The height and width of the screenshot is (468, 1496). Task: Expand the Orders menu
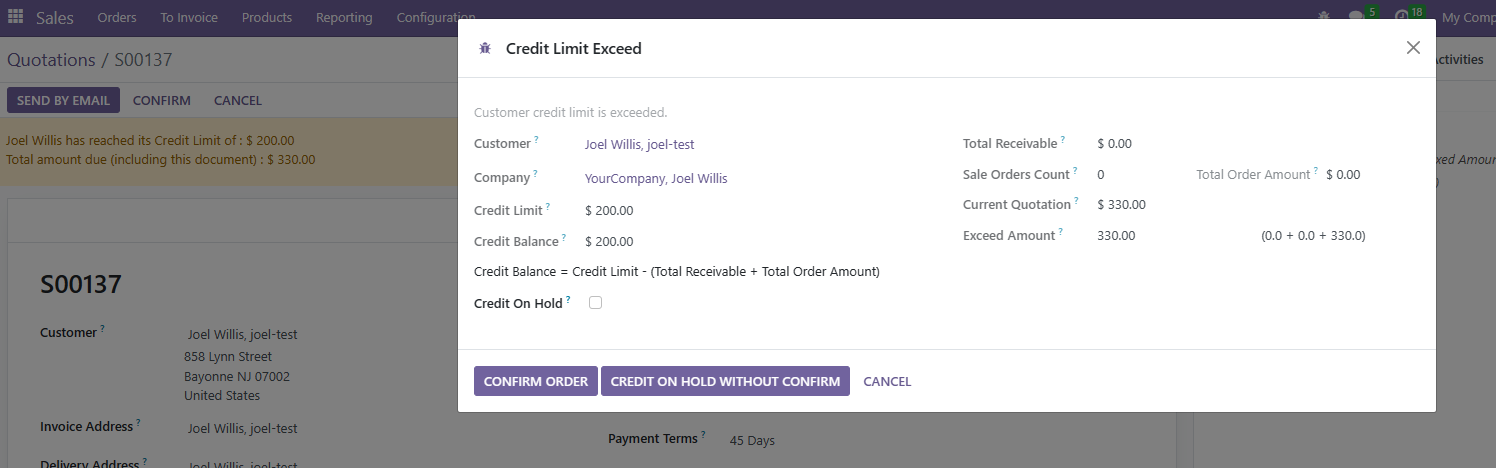pyautogui.click(x=117, y=18)
